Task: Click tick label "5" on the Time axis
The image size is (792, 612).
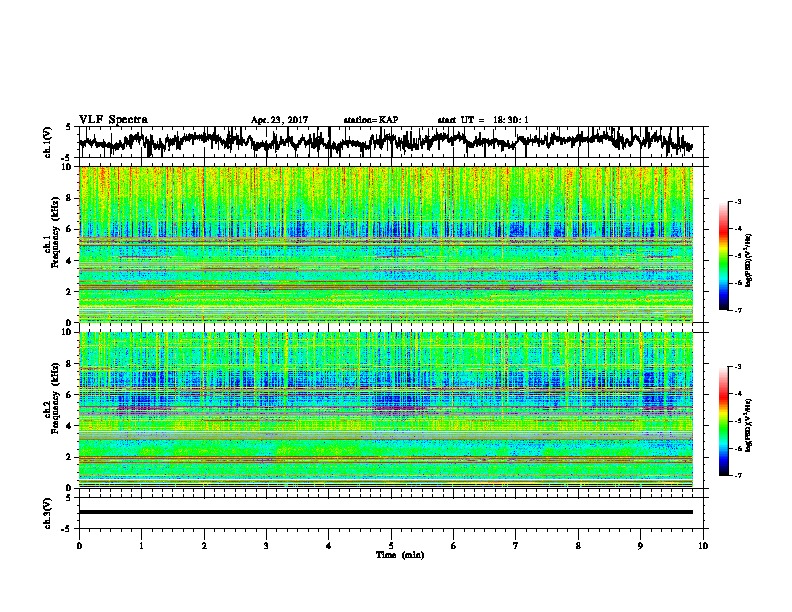Action: 391,546
